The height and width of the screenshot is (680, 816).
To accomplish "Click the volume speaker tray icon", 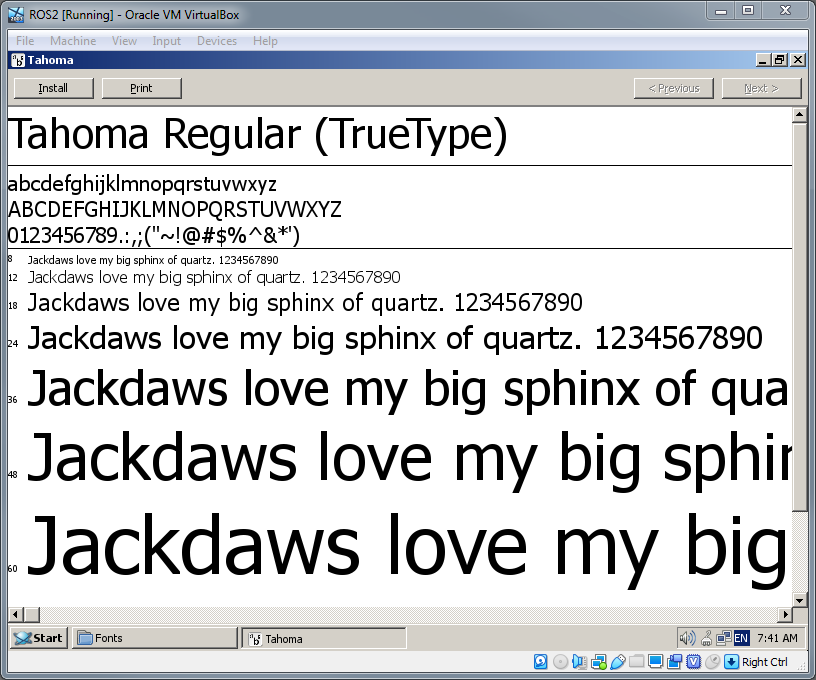I will click(687, 638).
